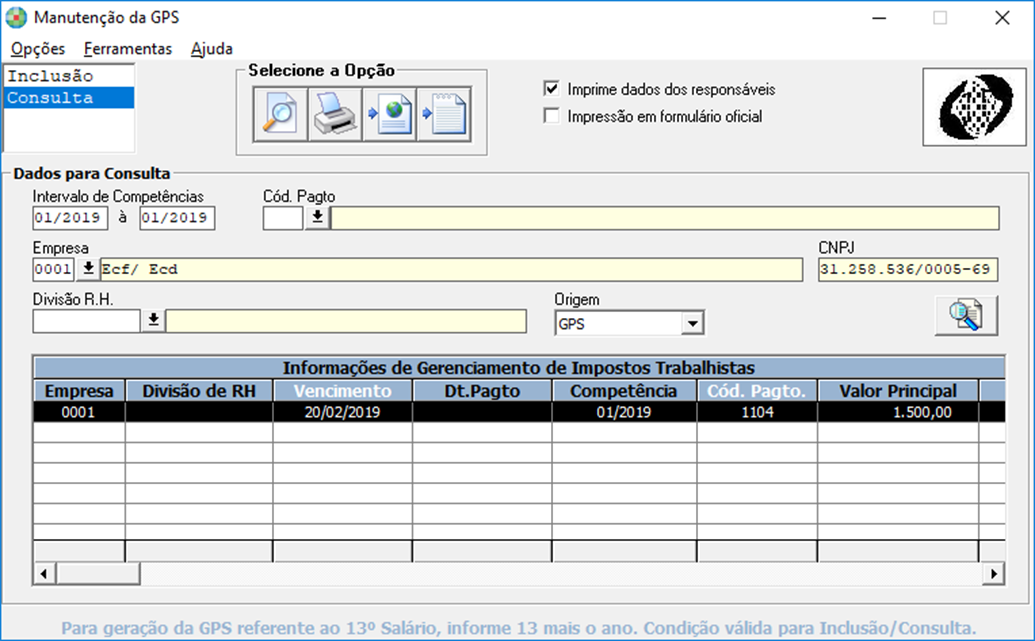
Task: Open the Ferramentas menu
Action: [127, 49]
